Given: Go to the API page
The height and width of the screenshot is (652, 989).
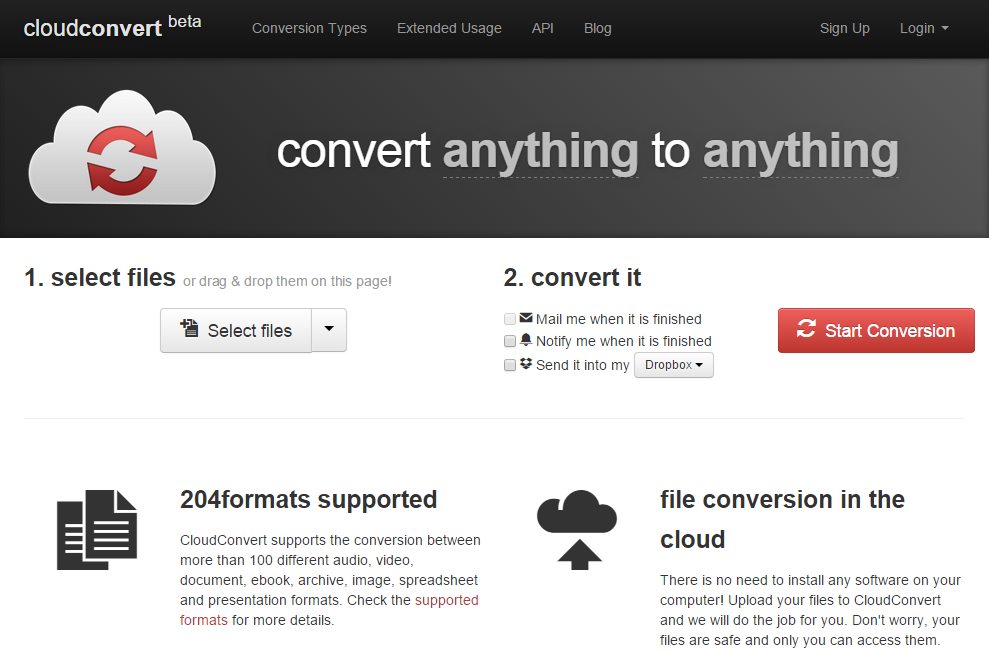Looking at the screenshot, I should tap(542, 28).
